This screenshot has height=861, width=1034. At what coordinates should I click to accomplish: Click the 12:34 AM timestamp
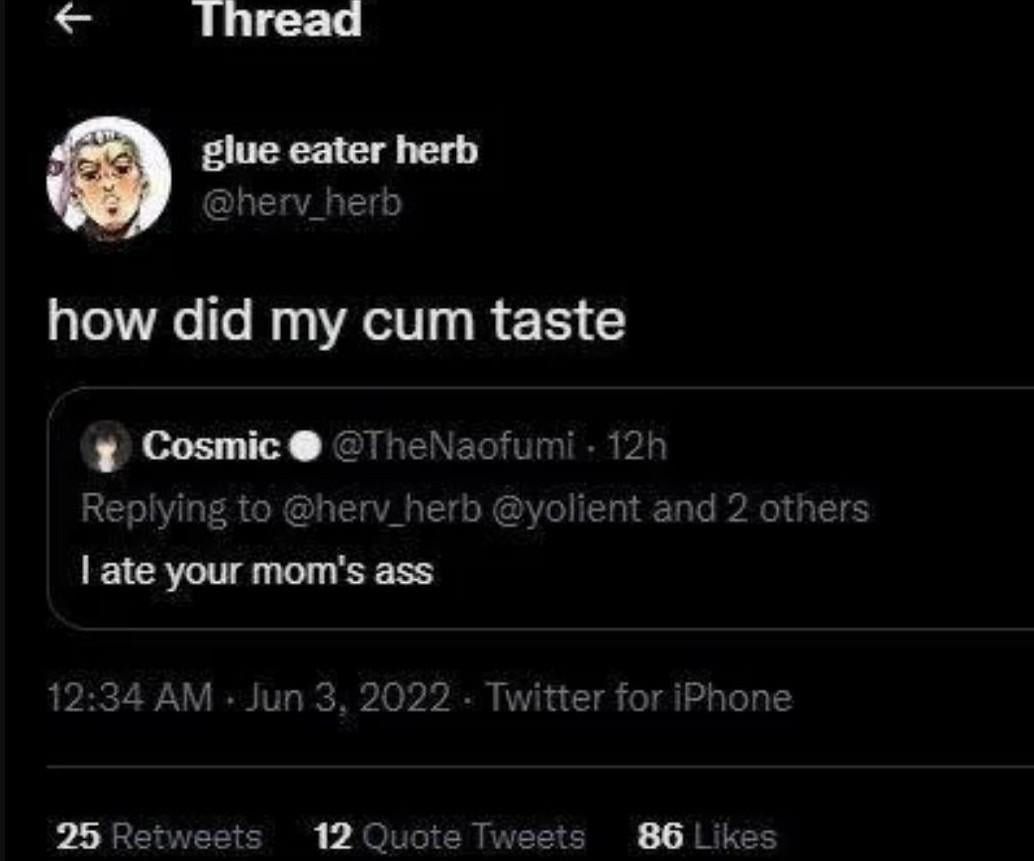tap(130, 696)
